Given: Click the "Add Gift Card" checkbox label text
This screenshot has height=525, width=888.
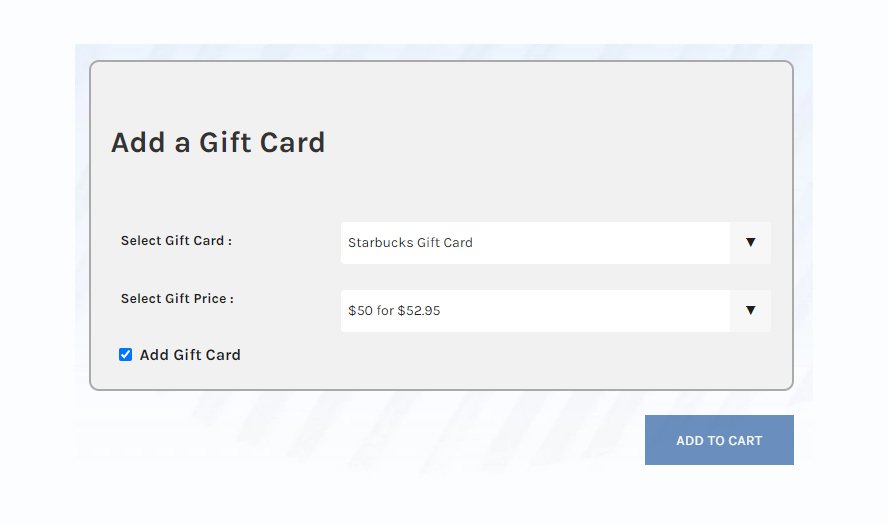Looking at the screenshot, I should tap(190, 355).
